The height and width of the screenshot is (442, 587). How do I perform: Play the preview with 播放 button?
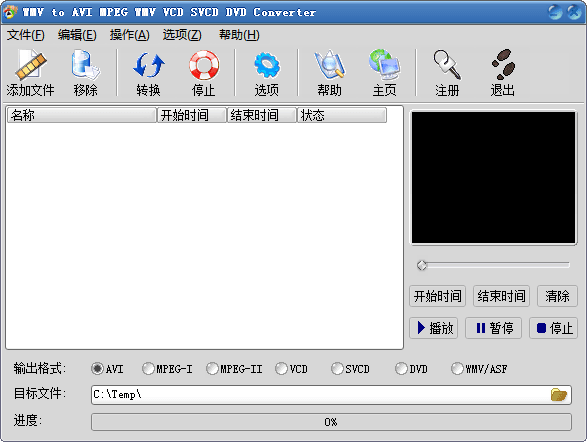pos(434,328)
